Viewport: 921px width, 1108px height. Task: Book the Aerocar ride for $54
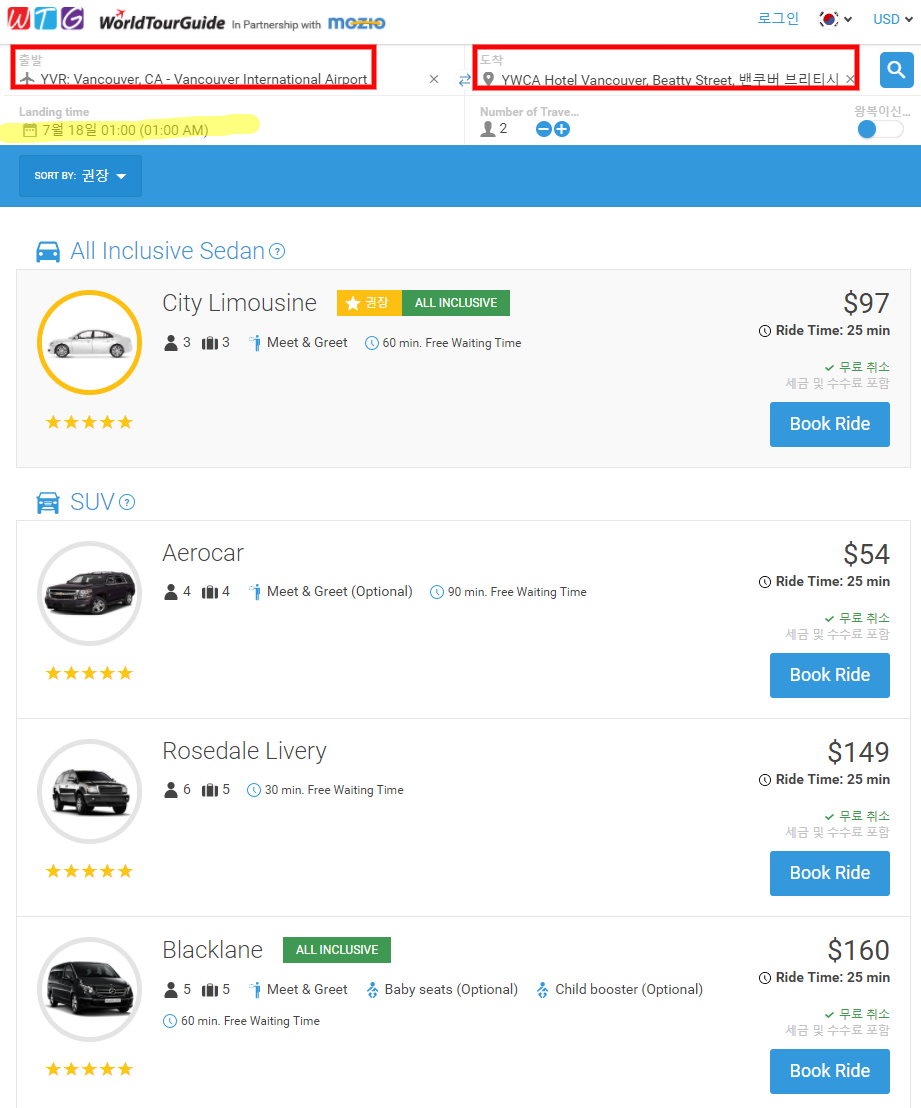(829, 675)
